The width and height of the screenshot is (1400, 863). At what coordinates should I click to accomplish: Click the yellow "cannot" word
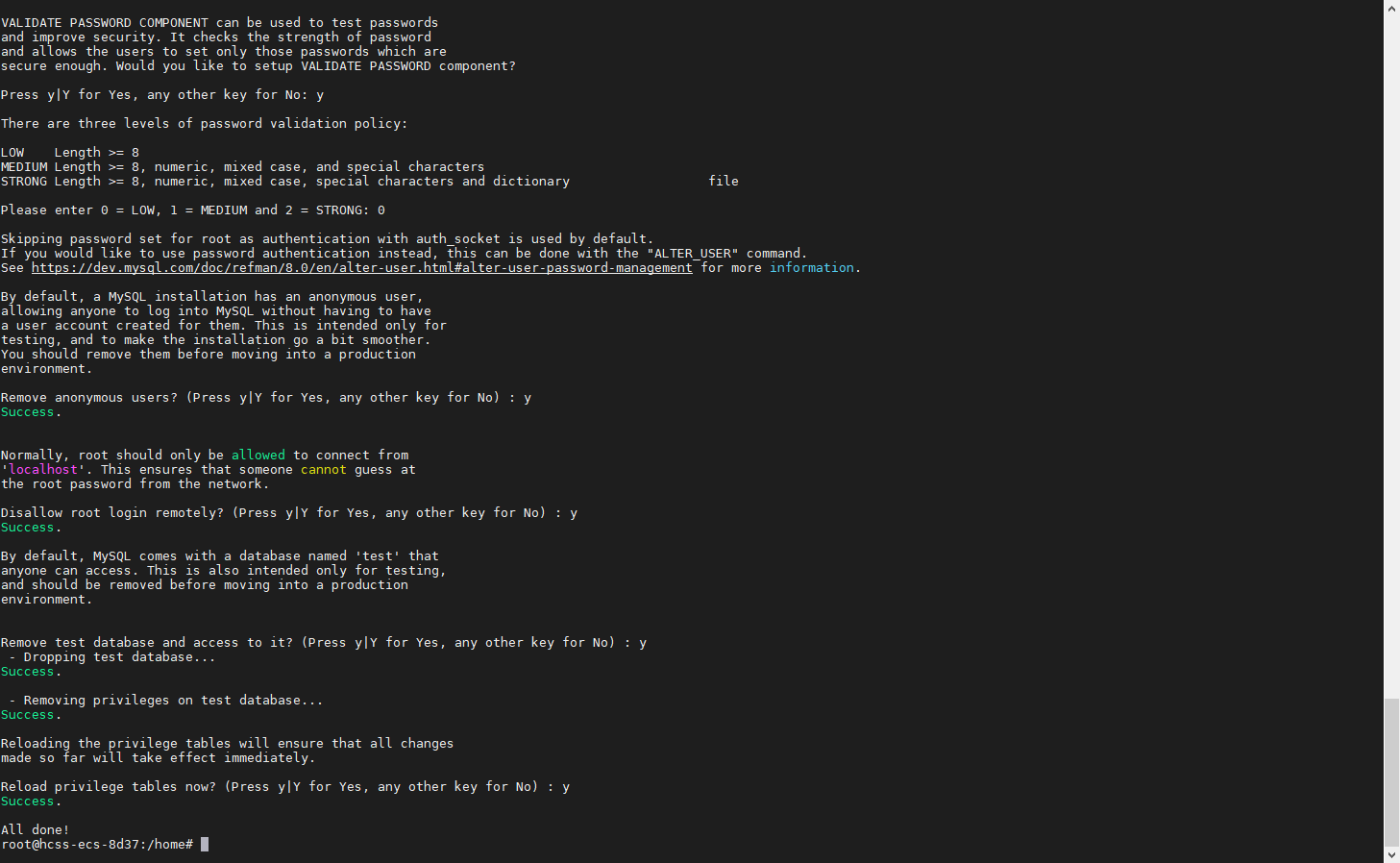323,470
